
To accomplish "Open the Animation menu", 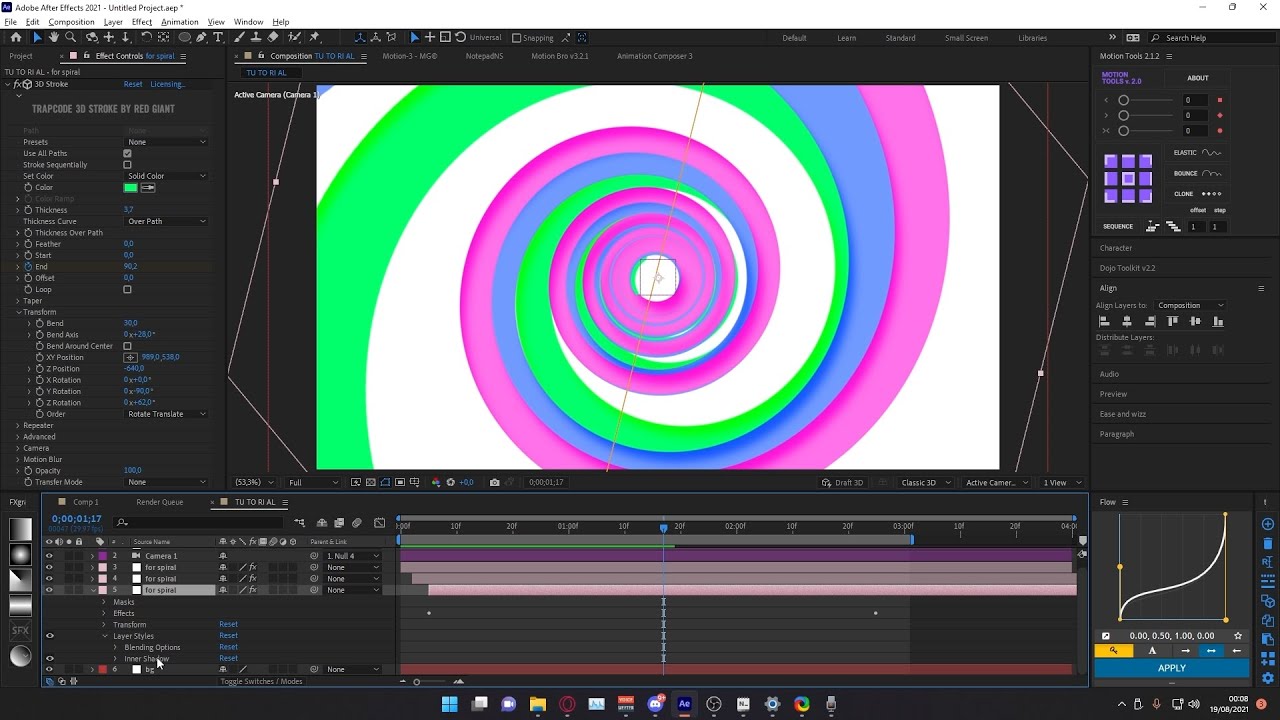I will point(180,21).
